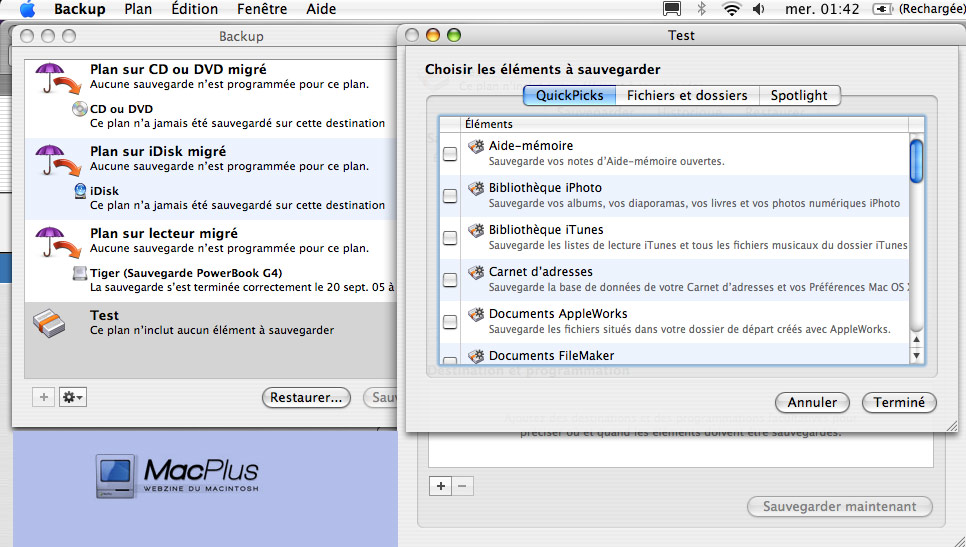Open the Aide menu
The height and width of the screenshot is (547, 966).
pyautogui.click(x=321, y=9)
